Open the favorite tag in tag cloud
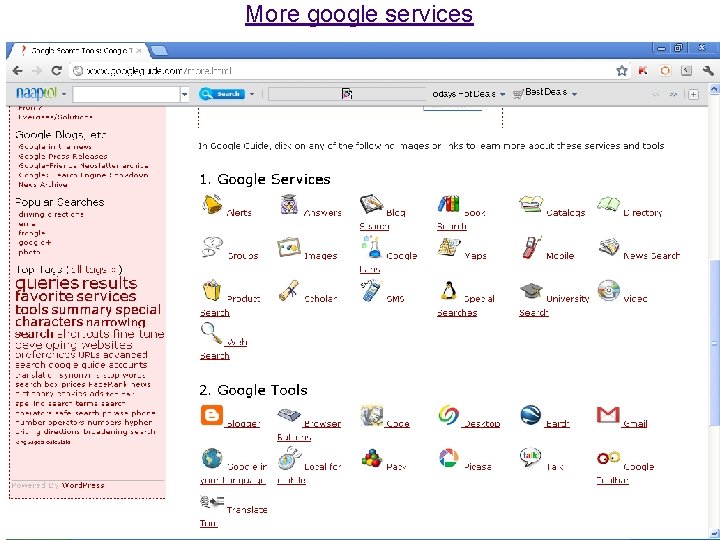 pos(45,296)
